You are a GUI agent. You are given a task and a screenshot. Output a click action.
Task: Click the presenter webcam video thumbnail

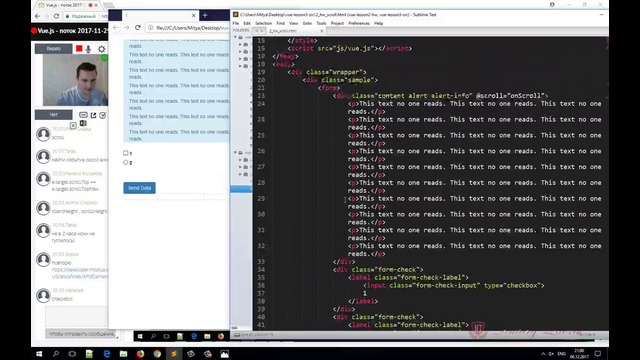pyautogui.click(x=76, y=80)
